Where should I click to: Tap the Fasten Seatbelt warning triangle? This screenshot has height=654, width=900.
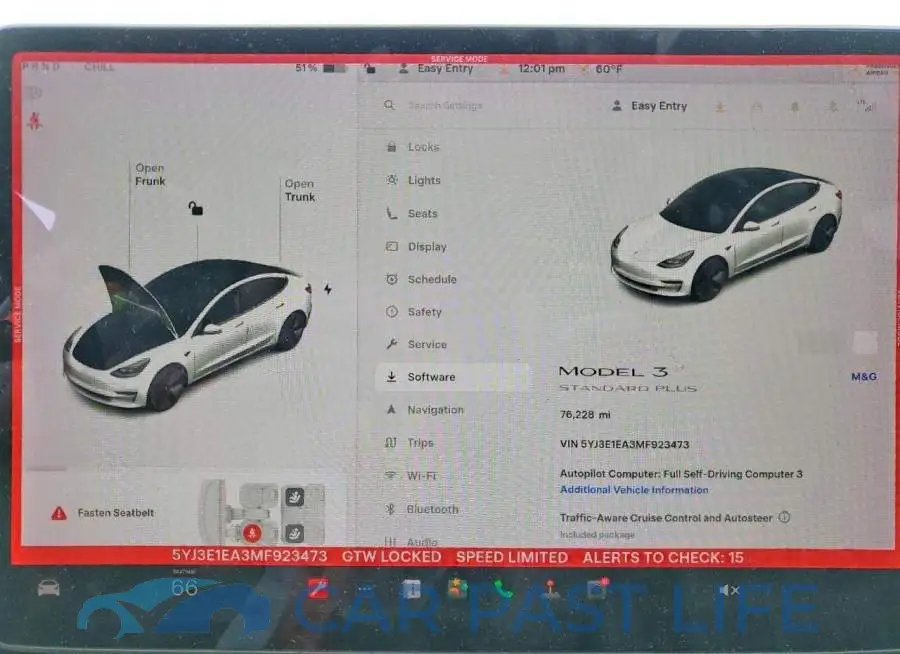point(59,513)
